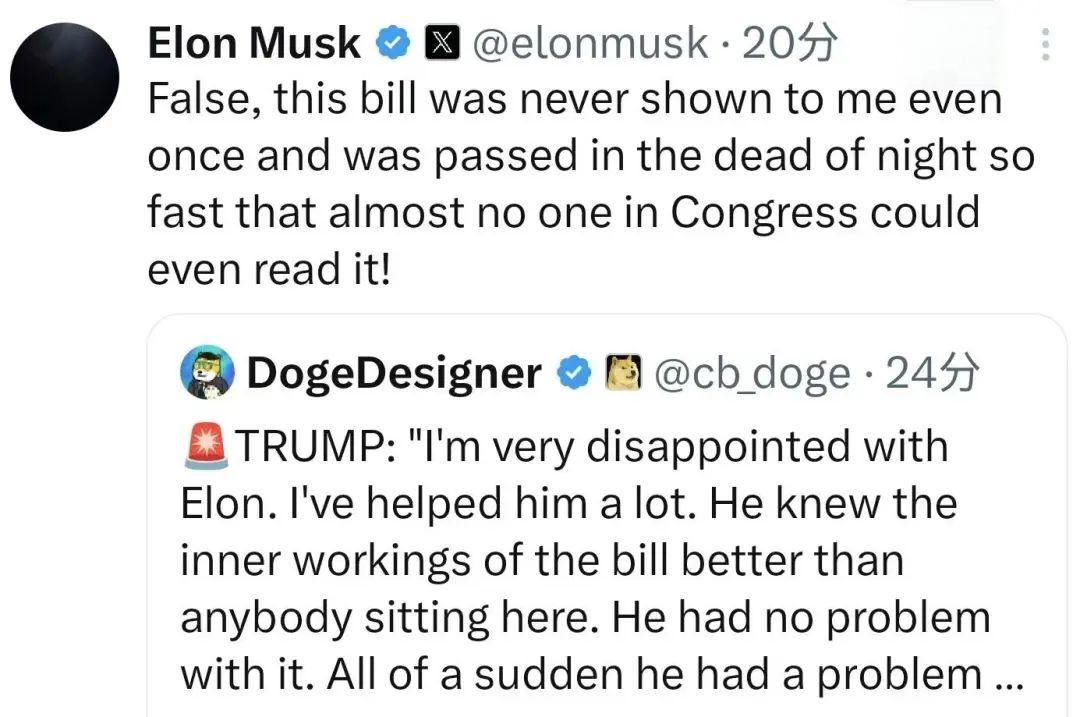This screenshot has width=1080, height=717.
Task: Click the post text beginning 'False, this bill'
Action: pos(591,183)
